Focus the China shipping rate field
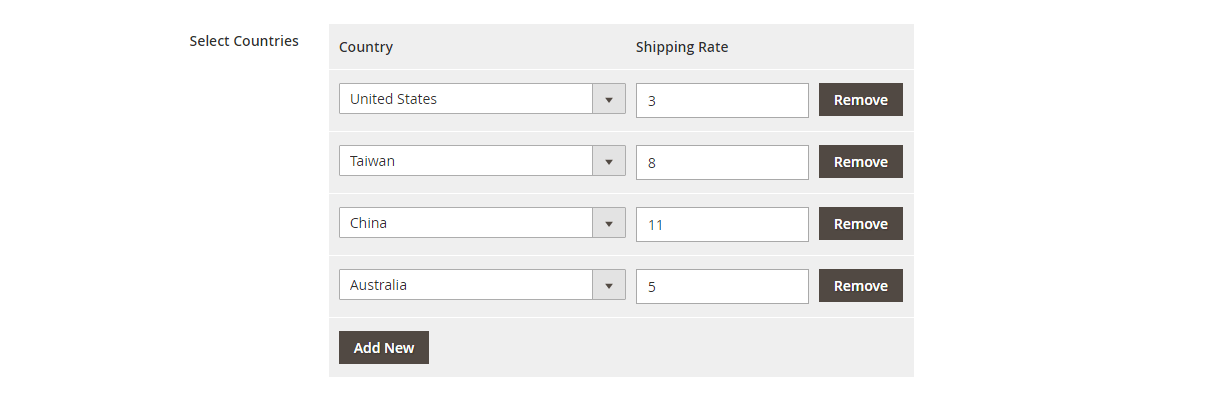Viewport: 1224px width, 403px height. coord(721,224)
